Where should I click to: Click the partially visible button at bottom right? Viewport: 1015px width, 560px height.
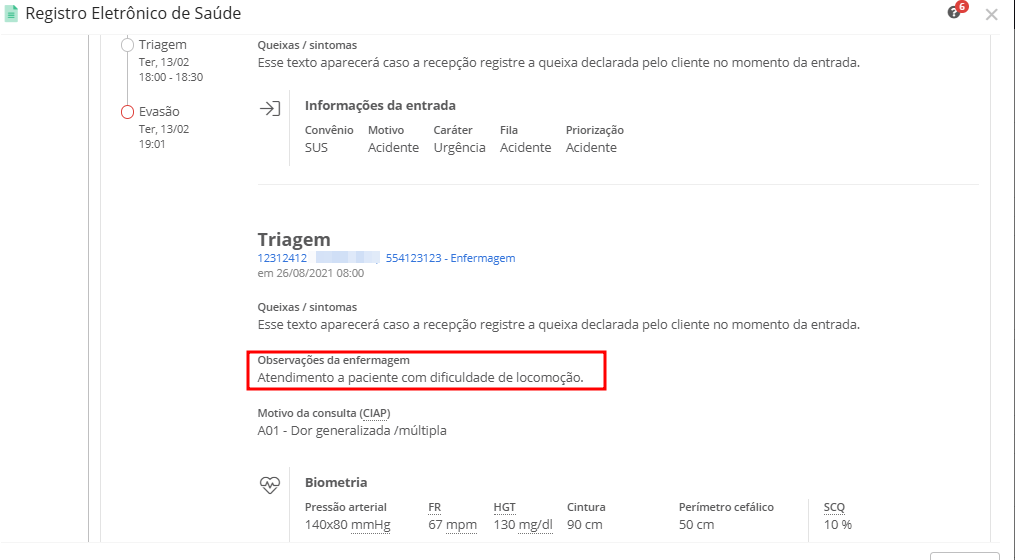[964, 556]
